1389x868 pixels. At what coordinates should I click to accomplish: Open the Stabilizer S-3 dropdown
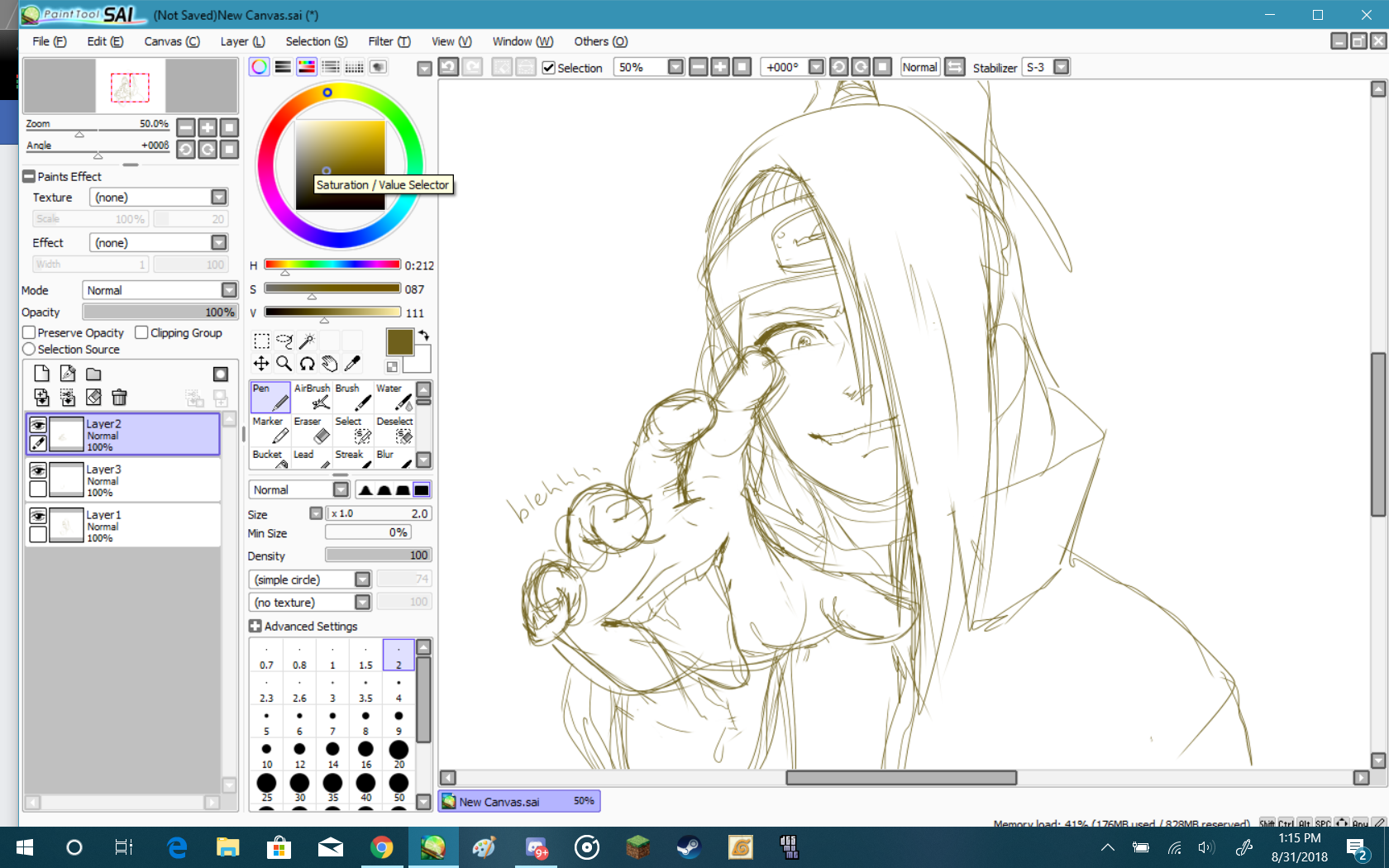coord(1062,67)
